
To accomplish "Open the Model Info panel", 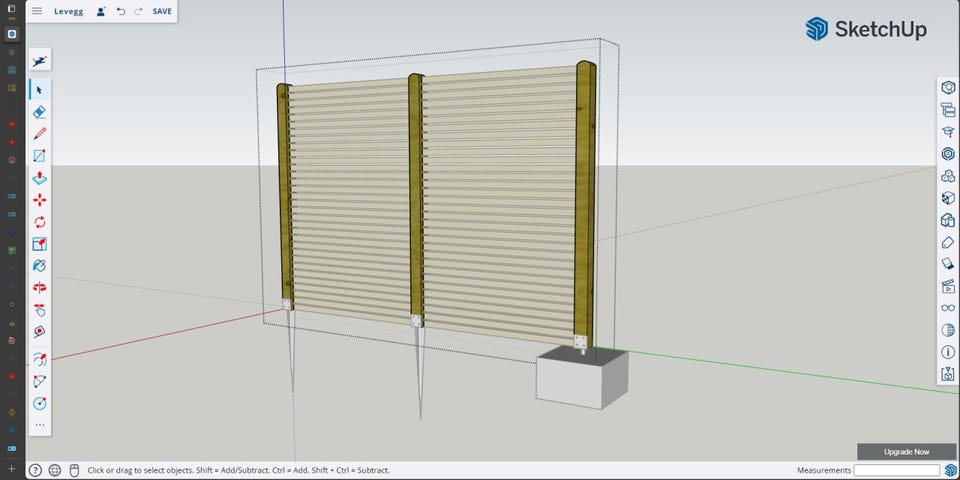I will [948, 352].
